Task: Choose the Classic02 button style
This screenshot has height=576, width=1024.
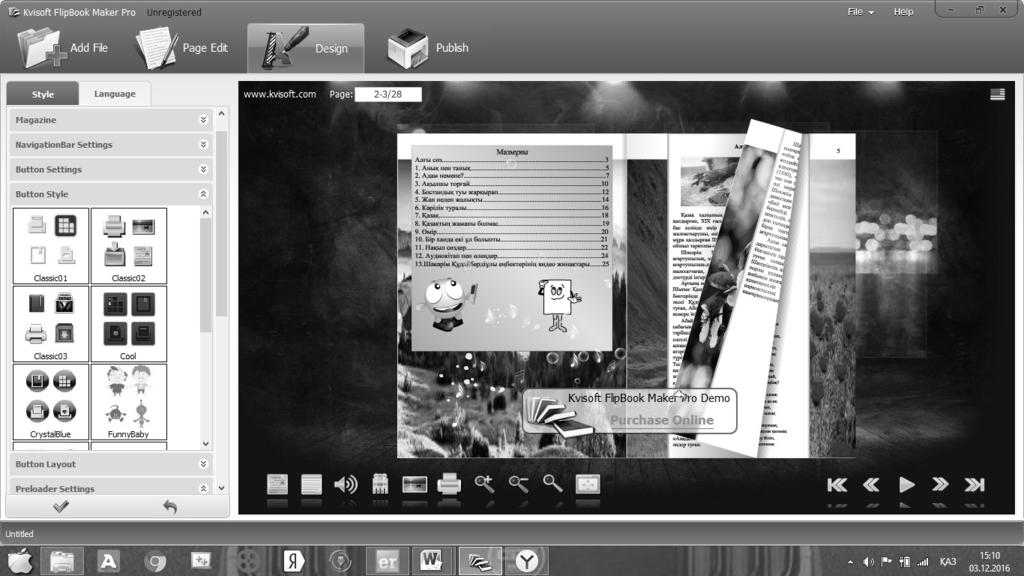Action: (129, 246)
